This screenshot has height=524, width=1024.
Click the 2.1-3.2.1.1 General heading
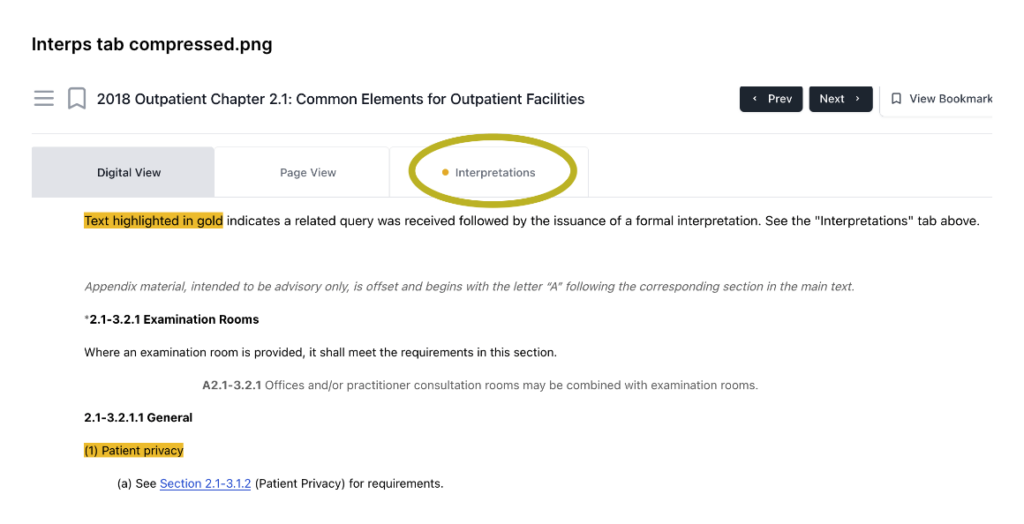click(x=138, y=418)
